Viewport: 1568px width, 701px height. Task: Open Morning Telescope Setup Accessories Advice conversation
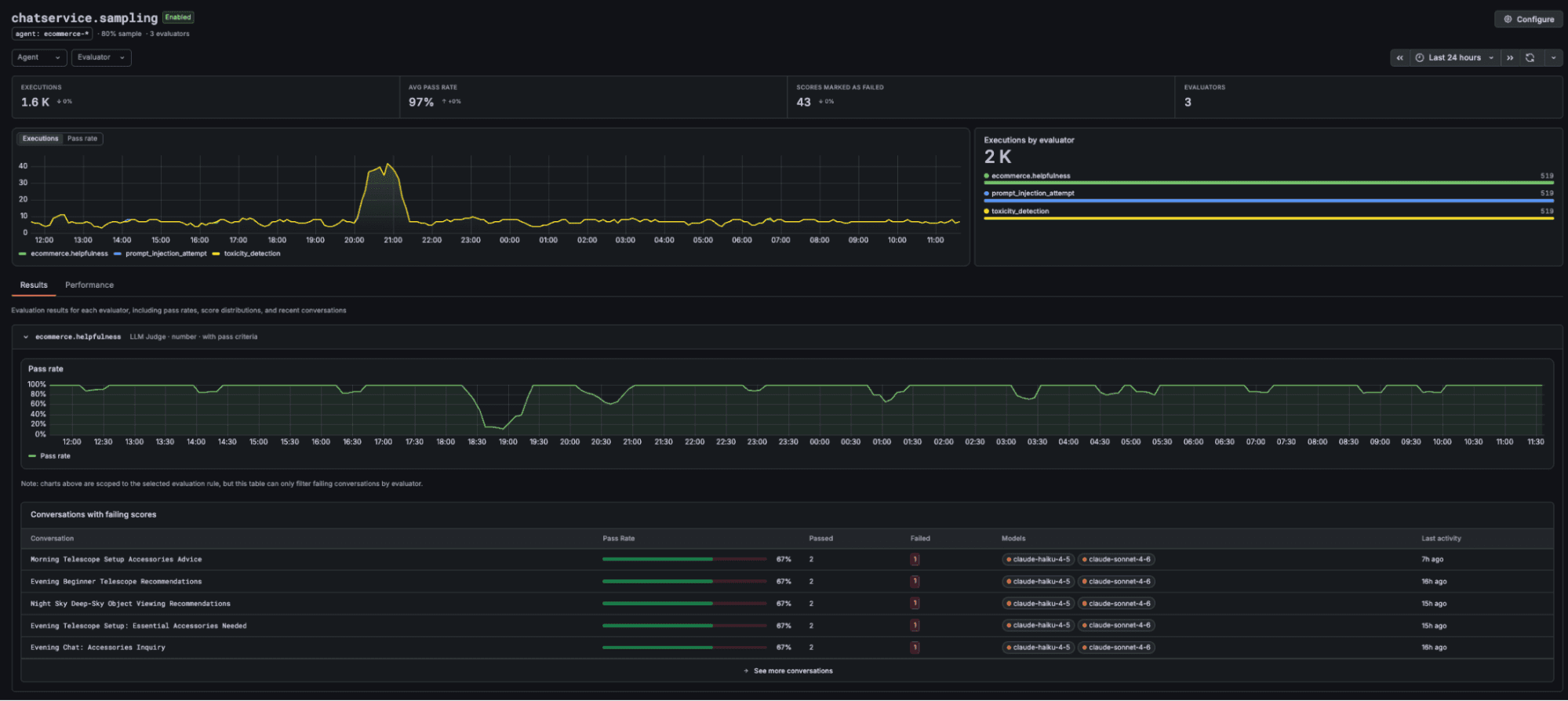tap(116, 560)
